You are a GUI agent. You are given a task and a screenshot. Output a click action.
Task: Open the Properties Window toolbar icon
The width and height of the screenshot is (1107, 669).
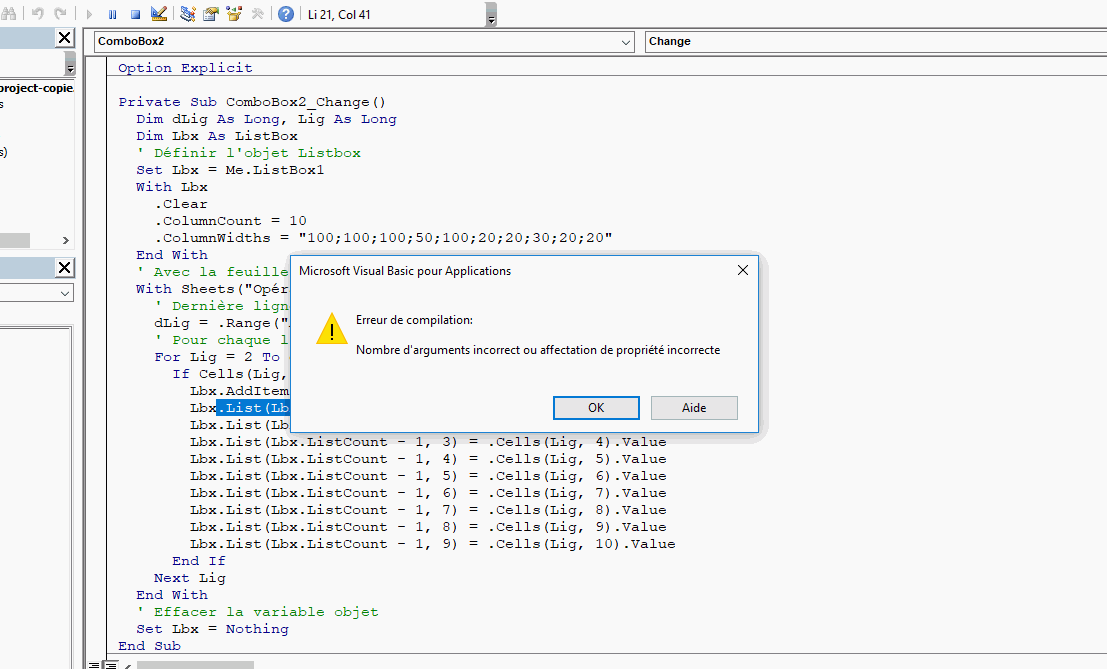coord(211,14)
